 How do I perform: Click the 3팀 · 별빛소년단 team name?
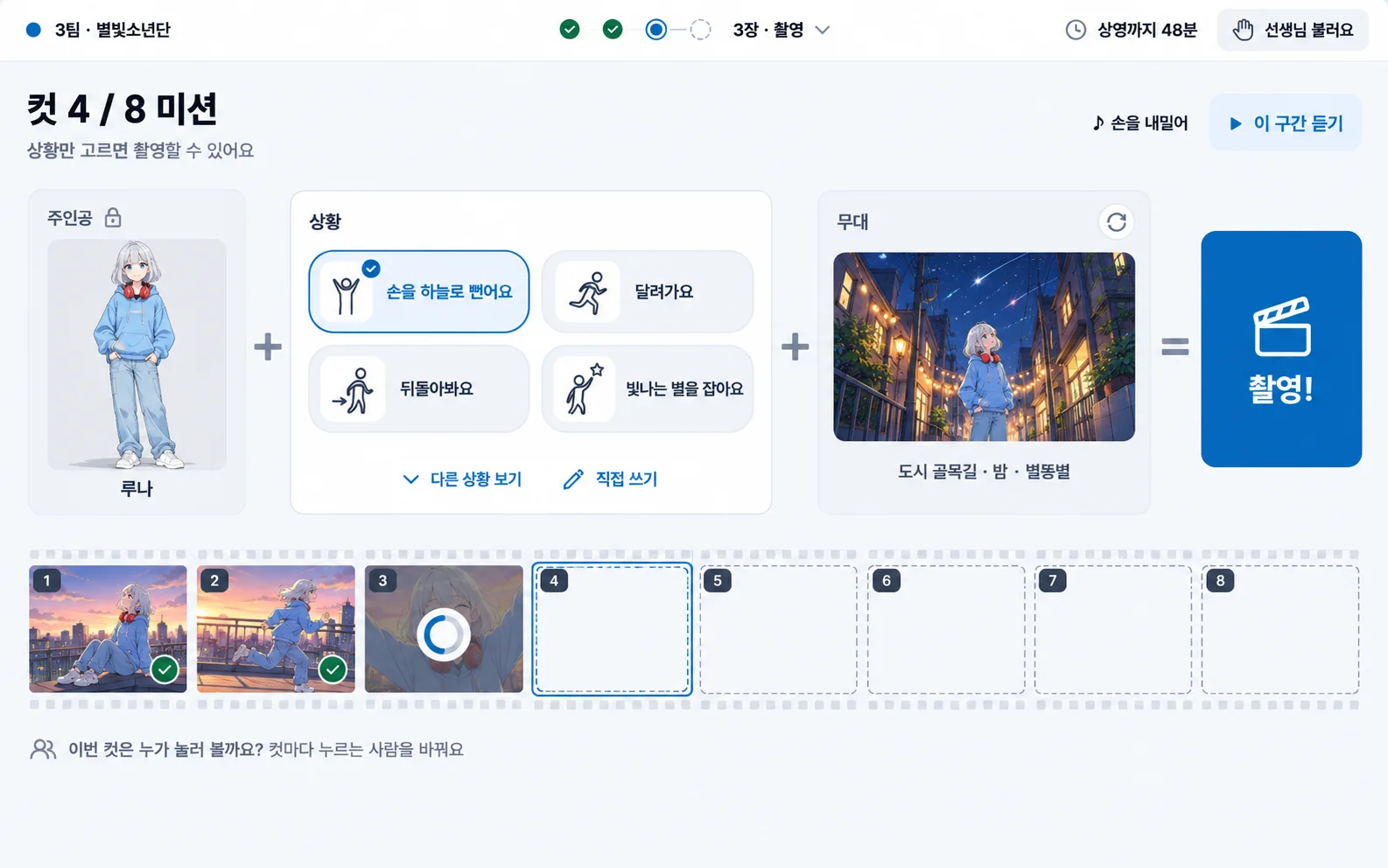(112, 30)
